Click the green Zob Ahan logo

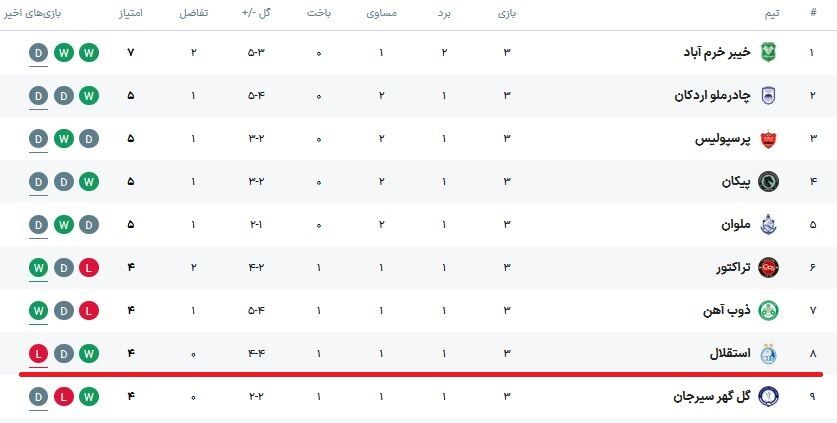coord(768,310)
